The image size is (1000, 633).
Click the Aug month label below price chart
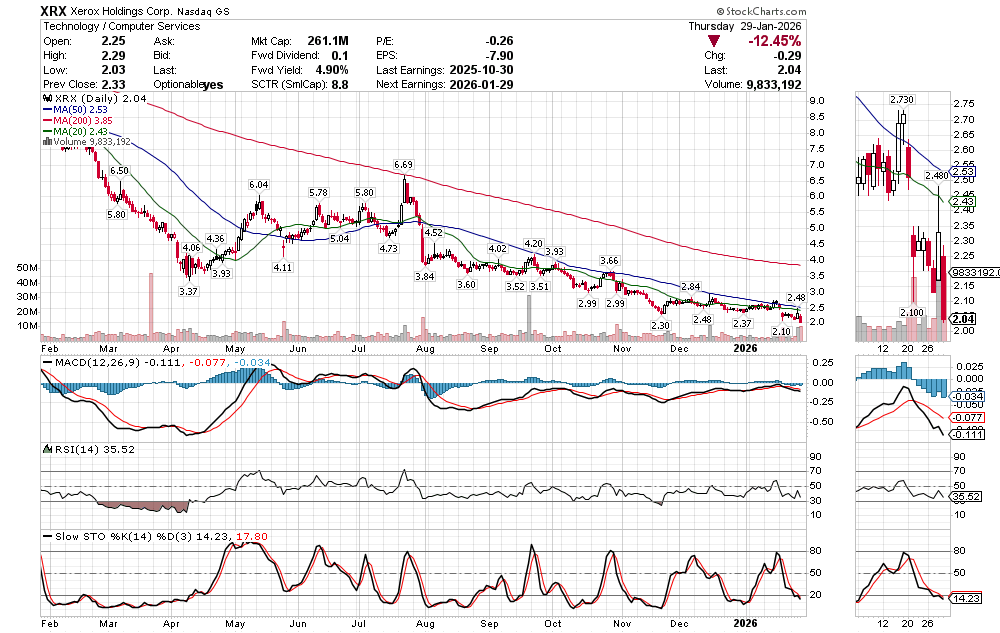click(x=424, y=349)
